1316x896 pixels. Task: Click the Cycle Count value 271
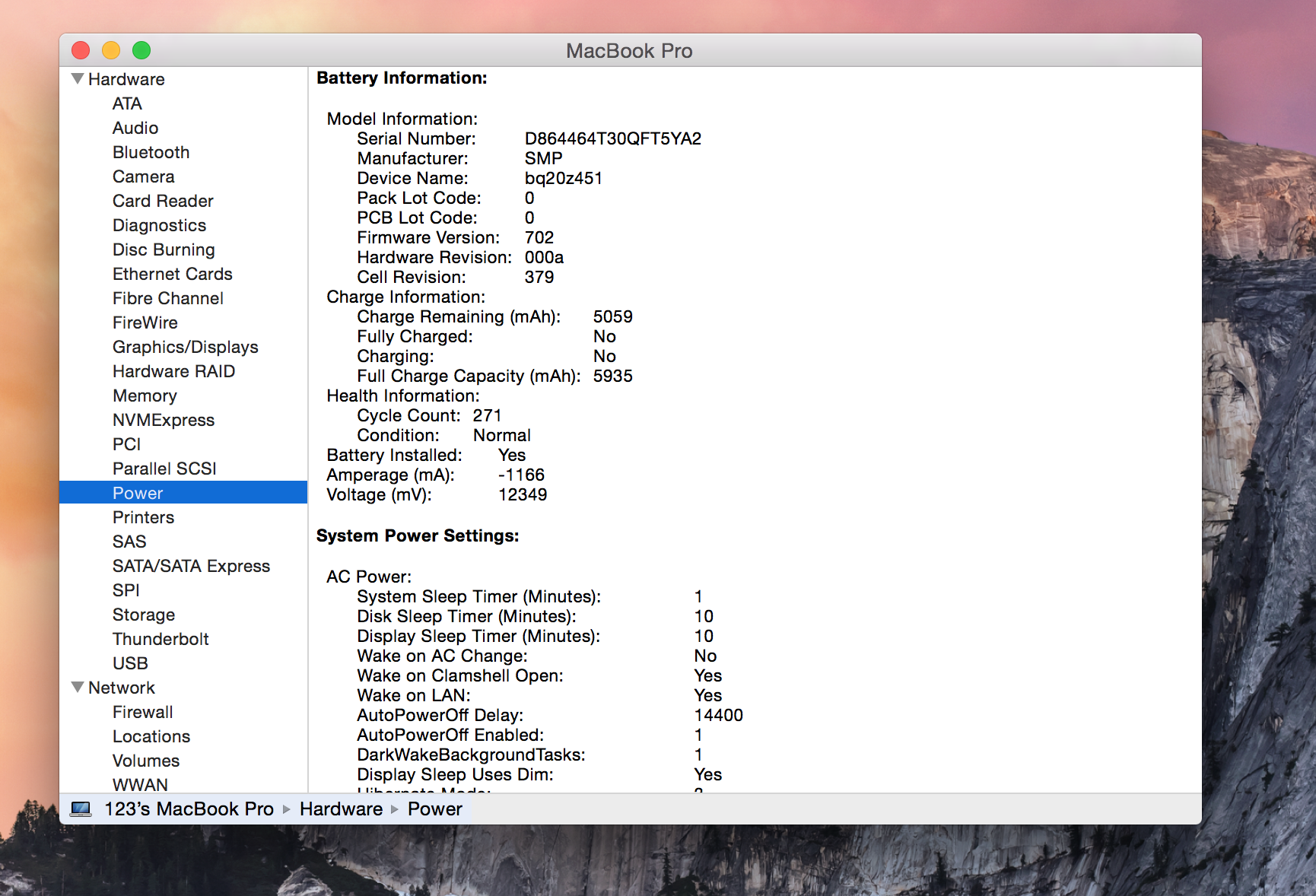click(487, 415)
